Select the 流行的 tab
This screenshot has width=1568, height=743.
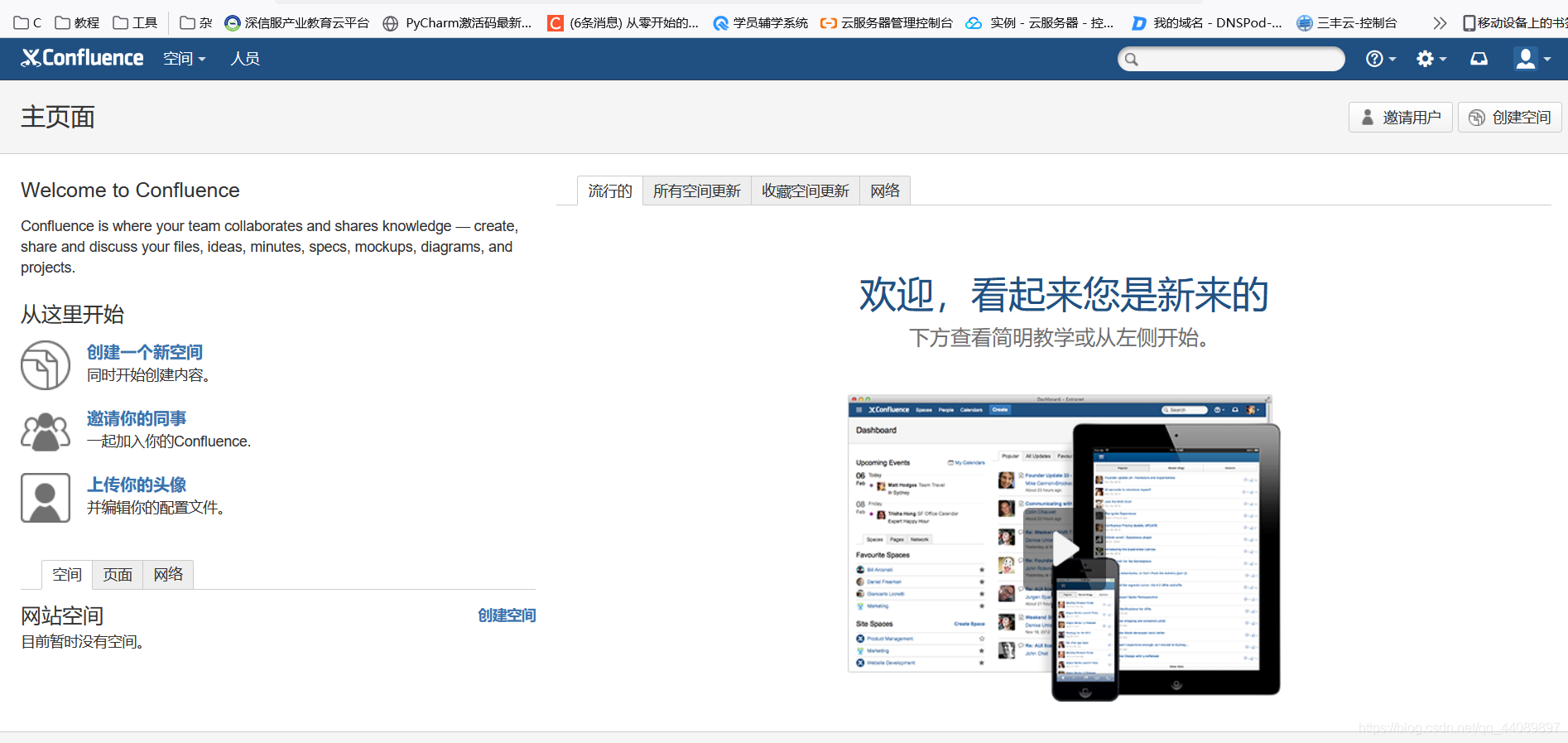click(610, 191)
